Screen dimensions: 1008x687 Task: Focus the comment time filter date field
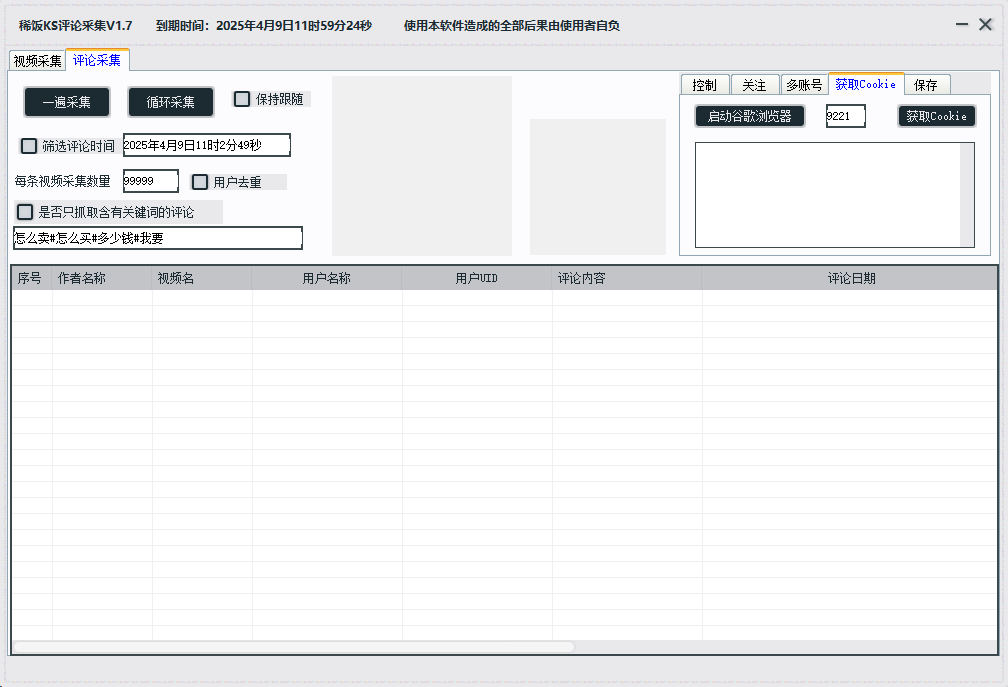coord(206,146)
